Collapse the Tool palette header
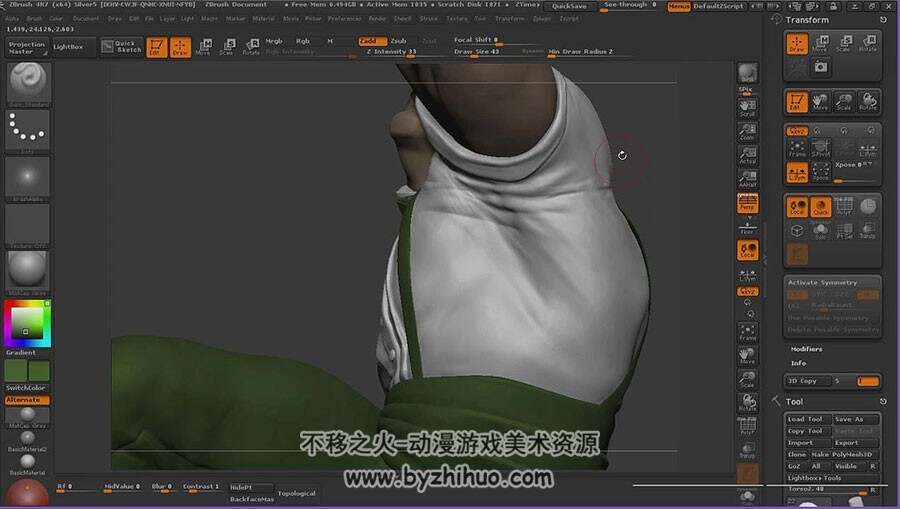Image resolution: width=900 pixels, height=509 pixels. 794,402
